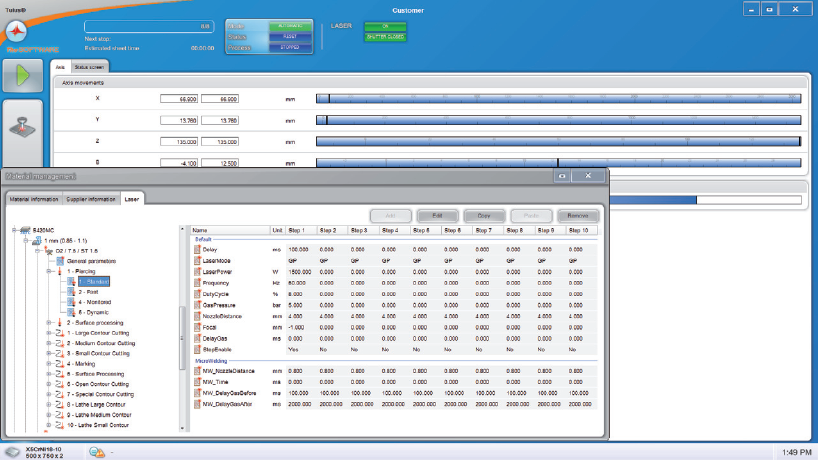The width and height of the screenshot is (818, 460).
Task: Collapse the 1 - Piercing tree node
Action: [x=49, y=271]
